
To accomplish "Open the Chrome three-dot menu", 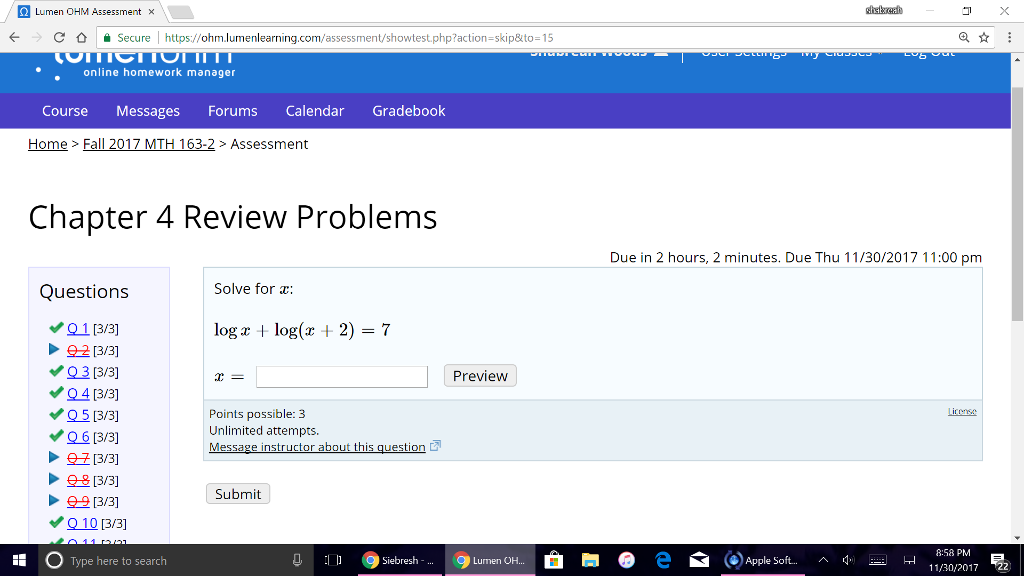I will tap(1008, 37).
